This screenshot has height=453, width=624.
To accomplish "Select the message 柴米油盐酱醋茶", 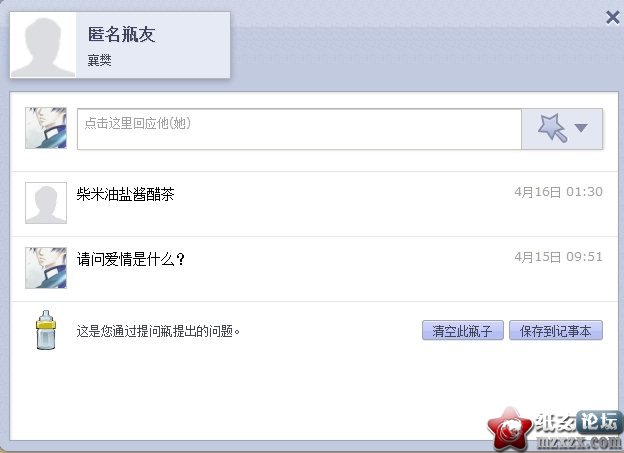I will click(125, 194).
